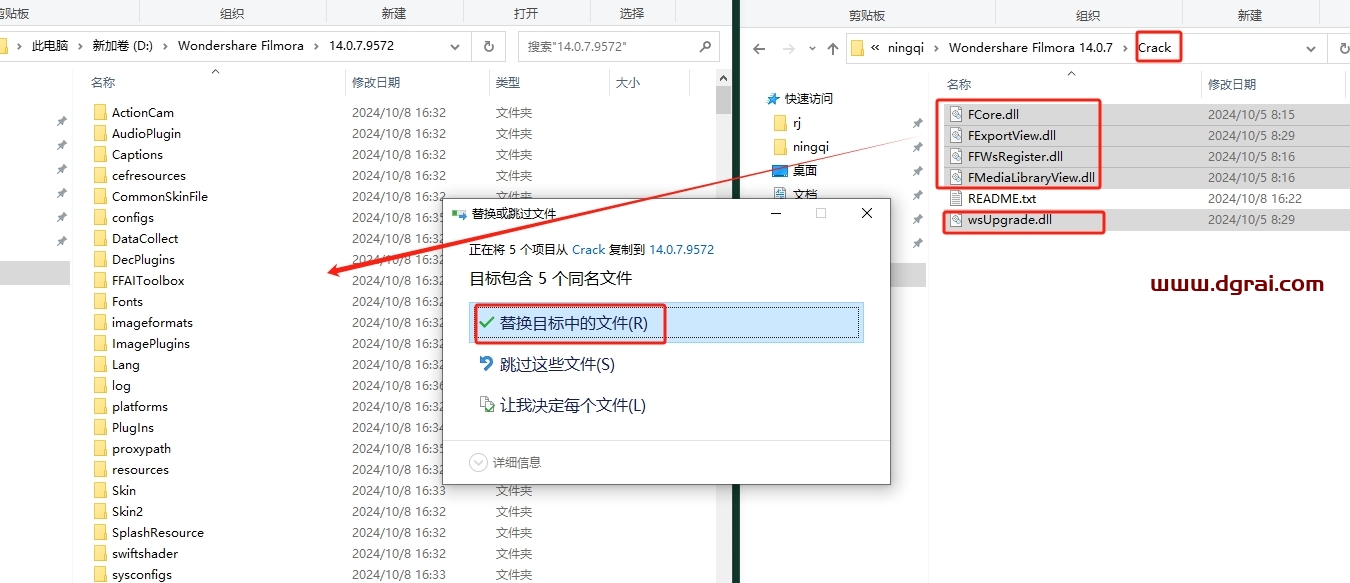Expand the details (详细信息) chevron
This screenshot has width=1350, height=583.
[479, 462]
